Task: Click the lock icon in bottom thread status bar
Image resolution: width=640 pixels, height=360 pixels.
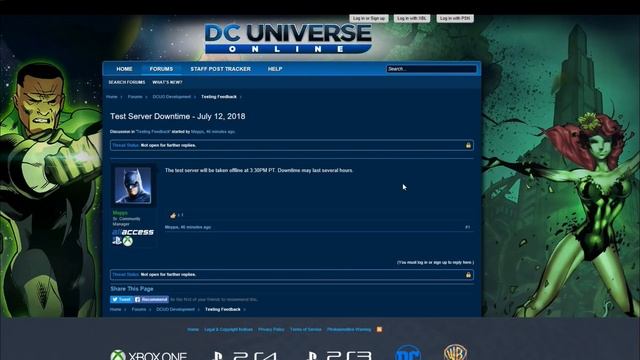Action: pyautogui.click(x=468, y=275)
